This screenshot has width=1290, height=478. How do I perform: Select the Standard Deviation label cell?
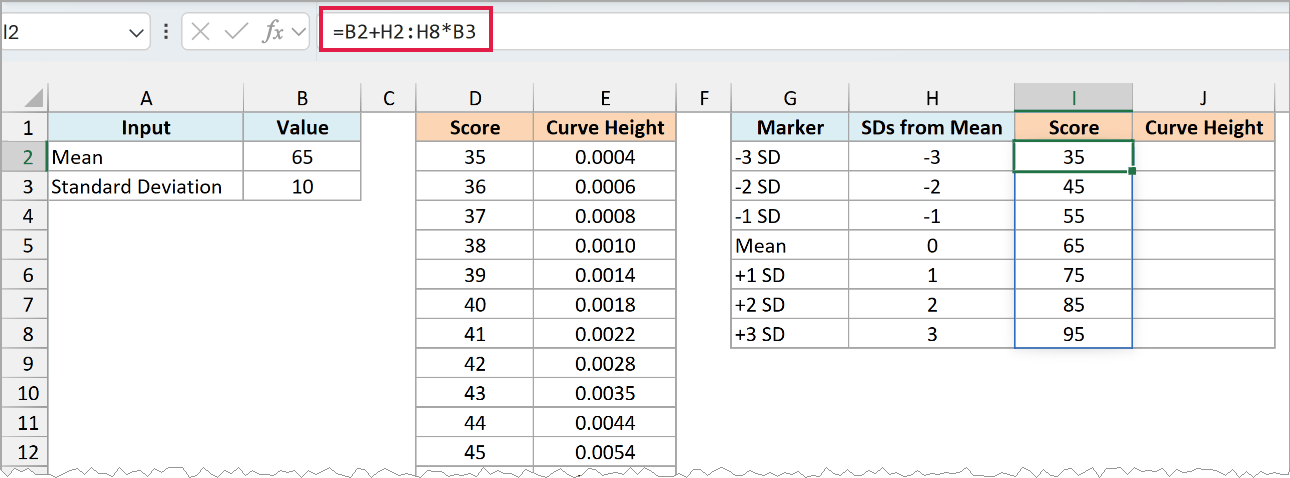pyautogui.click(x=146, y=186)
